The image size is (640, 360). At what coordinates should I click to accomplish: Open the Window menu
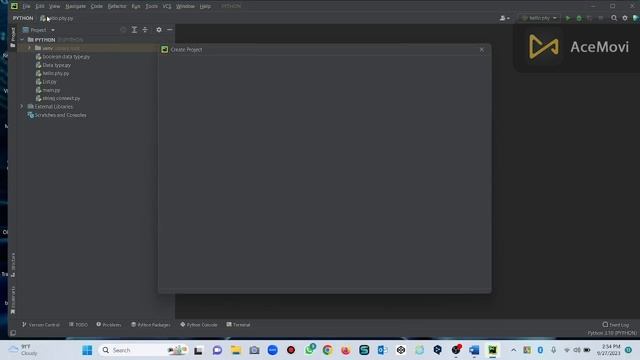tap(185, 6)
